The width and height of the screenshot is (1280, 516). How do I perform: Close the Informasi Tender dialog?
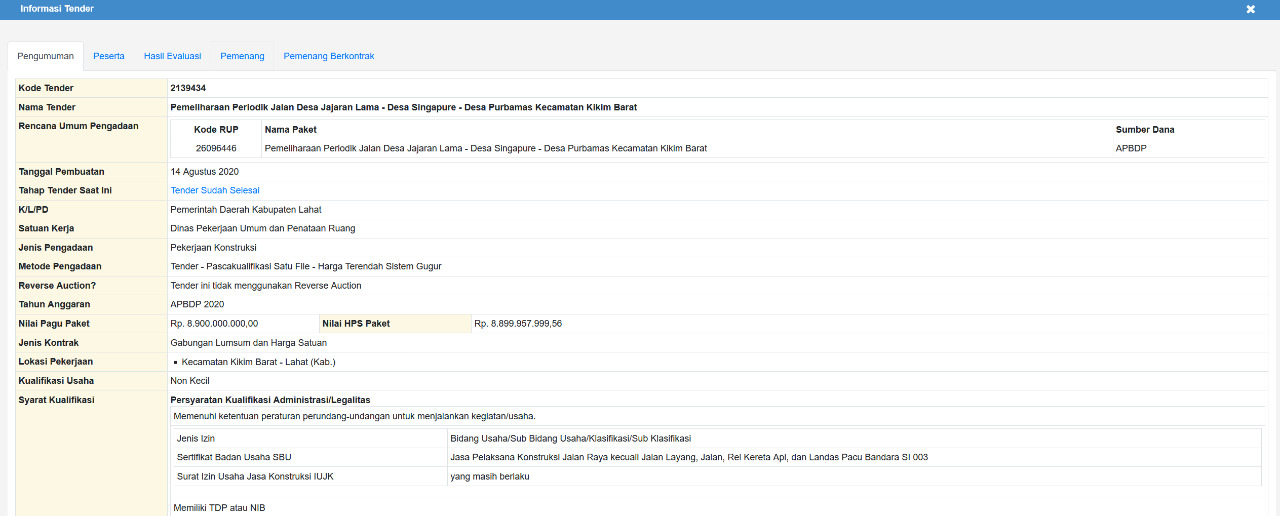coord(1250,9)
